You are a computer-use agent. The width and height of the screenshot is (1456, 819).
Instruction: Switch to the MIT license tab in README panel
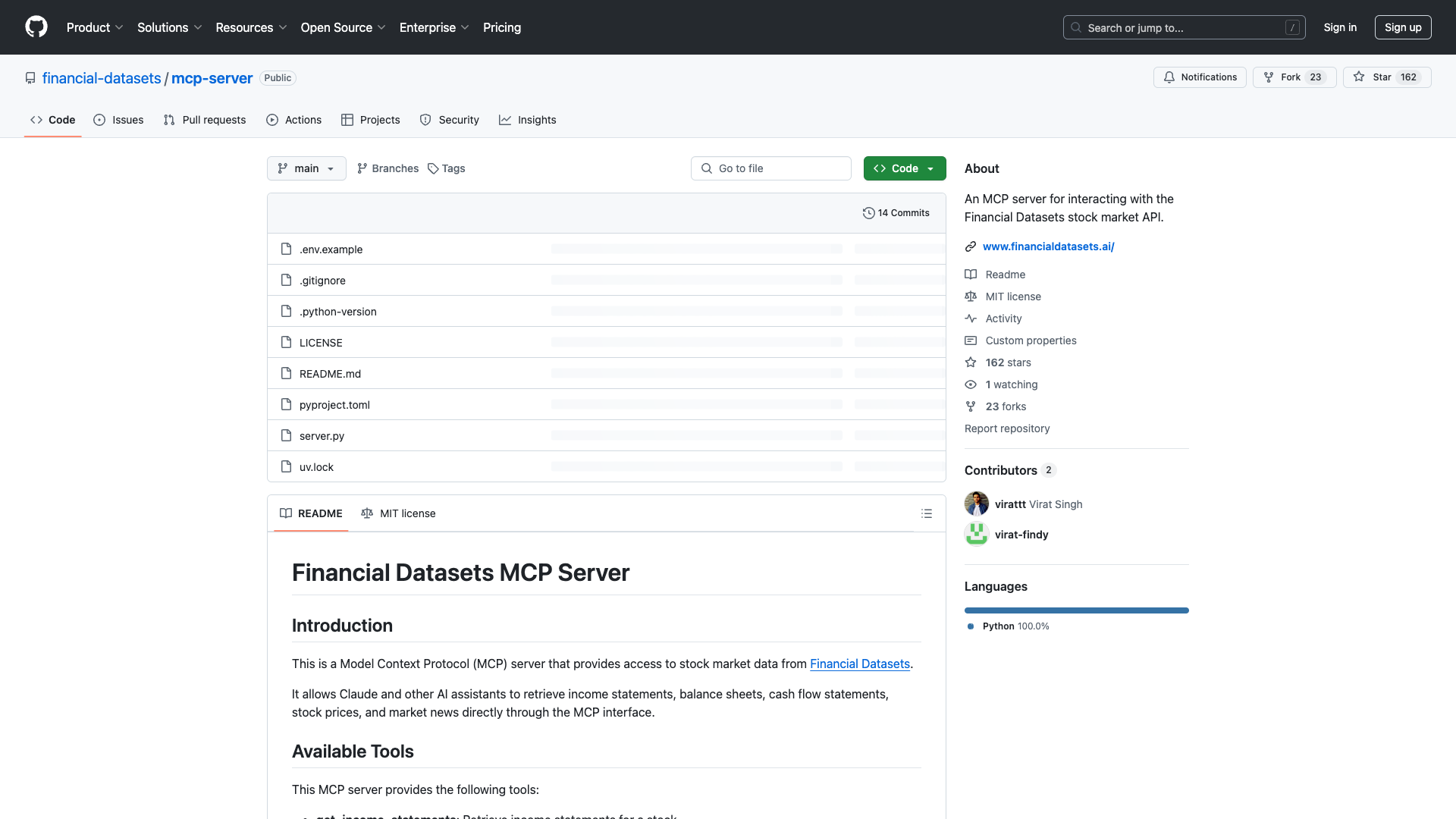398,513
